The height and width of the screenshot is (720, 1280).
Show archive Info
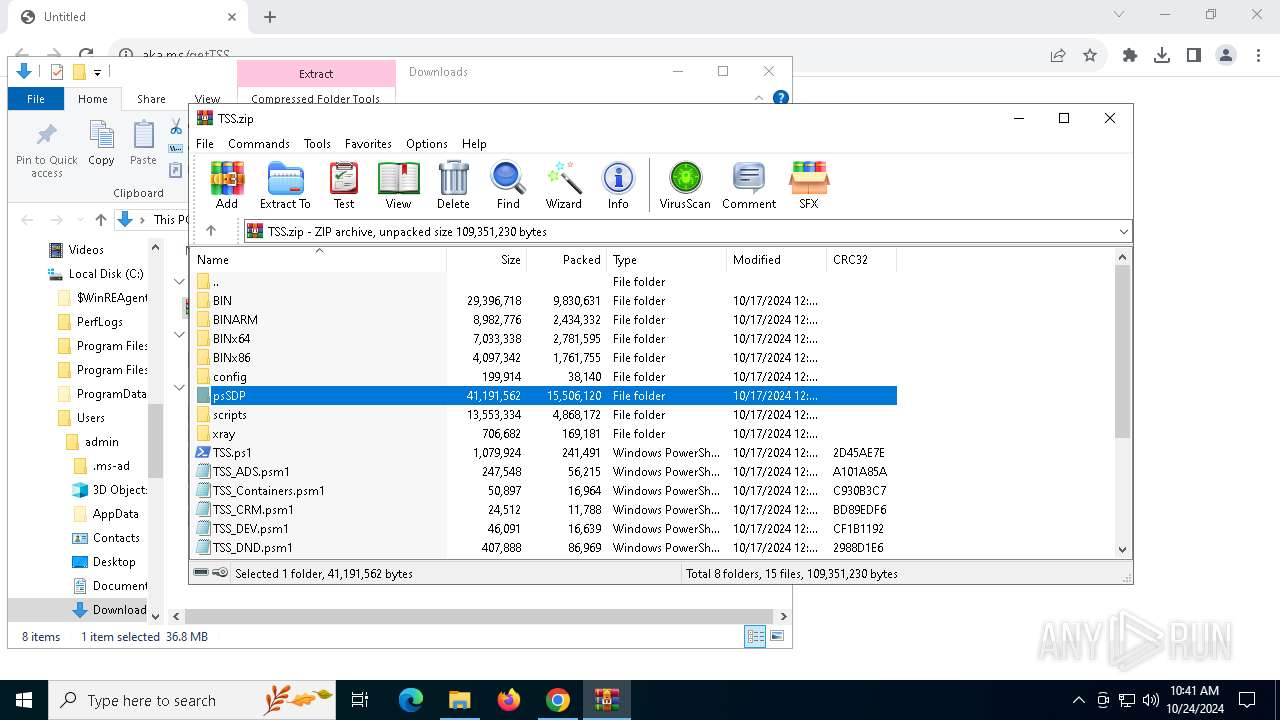pos(618,186)
